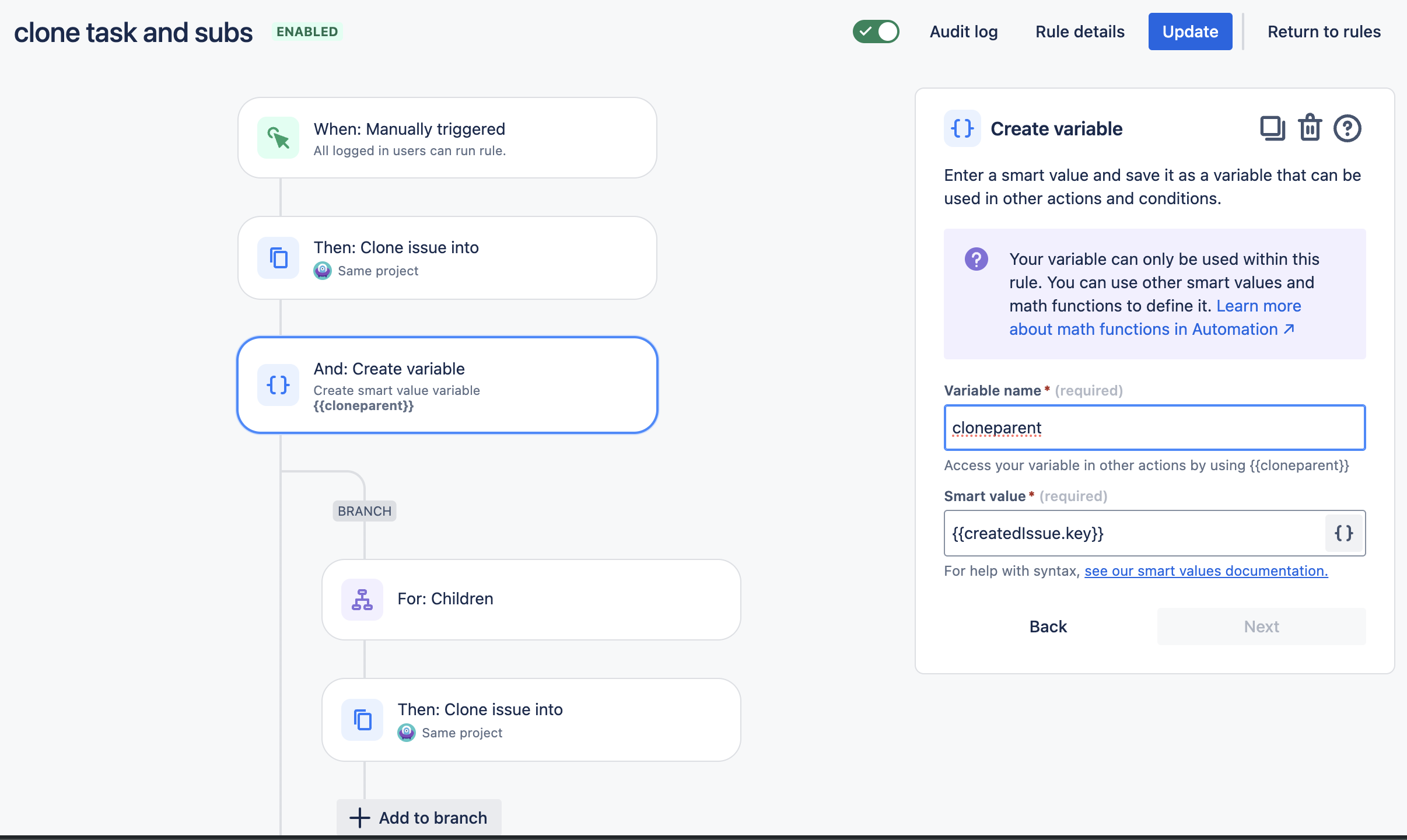Click the Create variable braces icon in flow
Image resolution: width=1407 pixels, height=840 pixels.
tap(278, 384)
